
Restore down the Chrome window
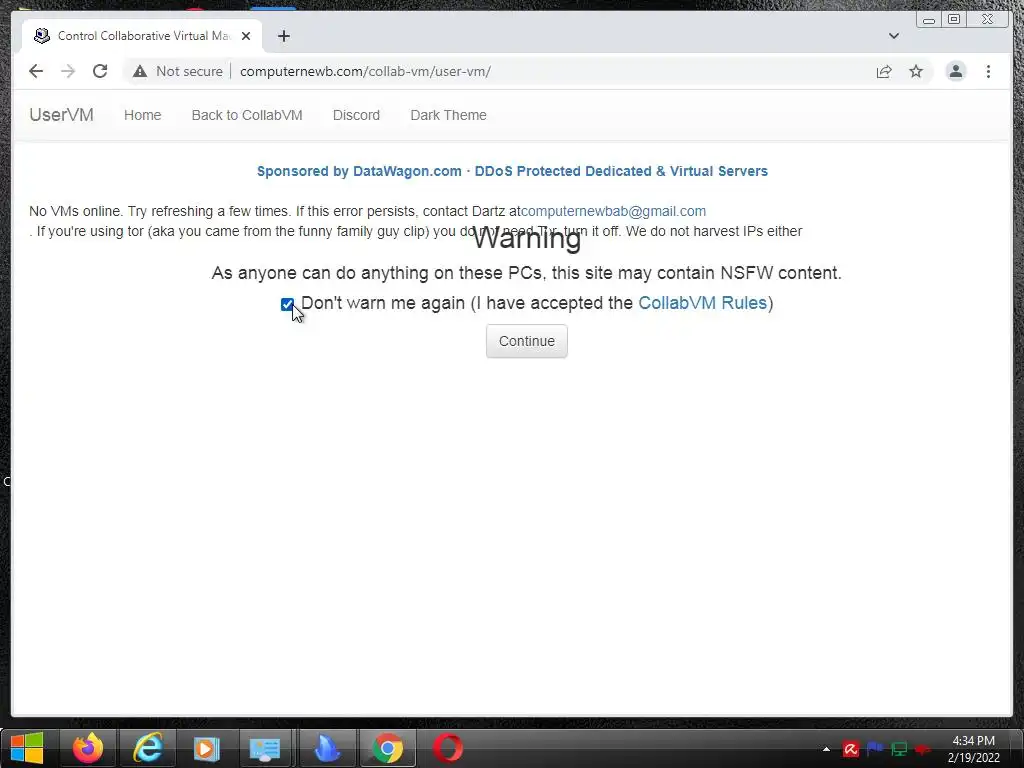coord(953,20)
